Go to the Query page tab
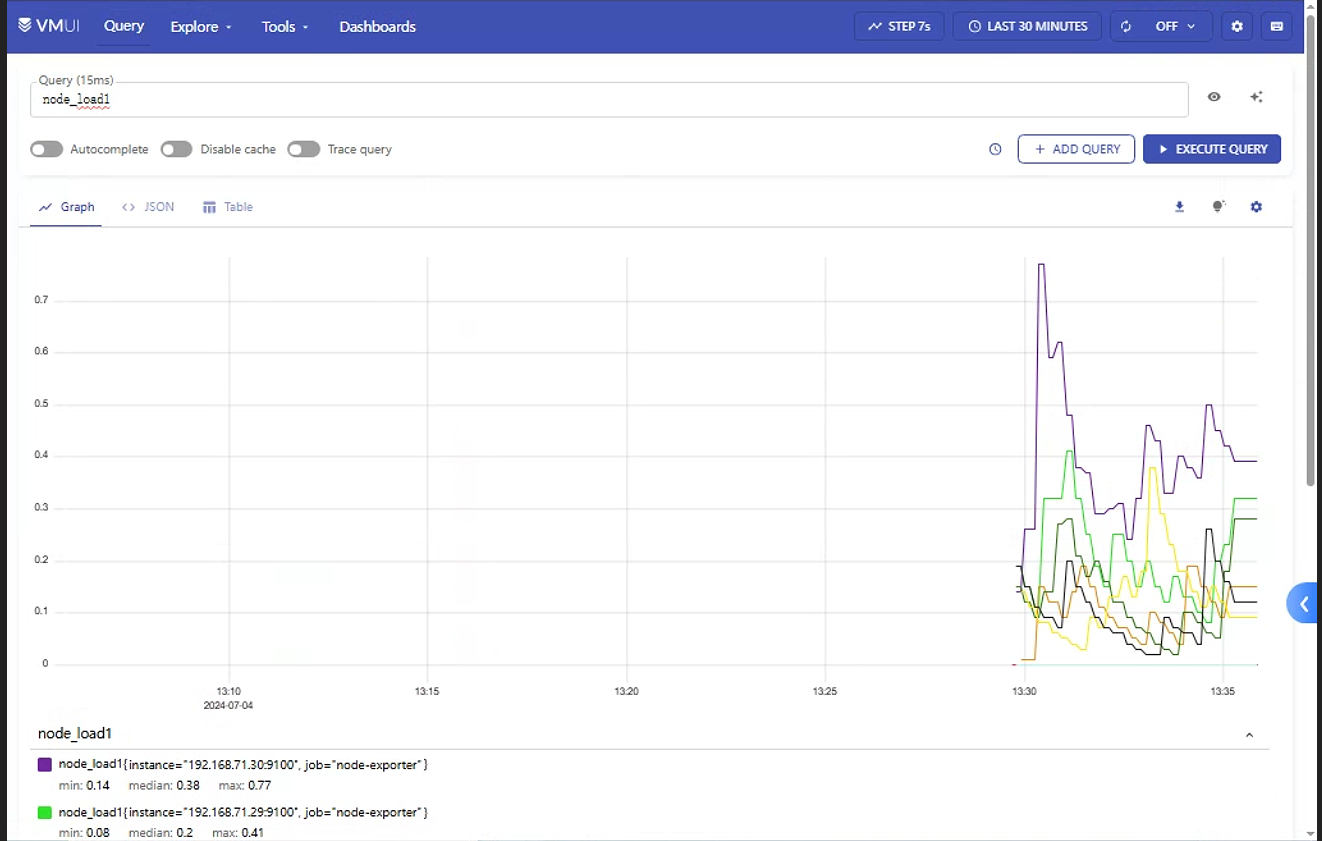1322x841 pixels. [124, 26]
